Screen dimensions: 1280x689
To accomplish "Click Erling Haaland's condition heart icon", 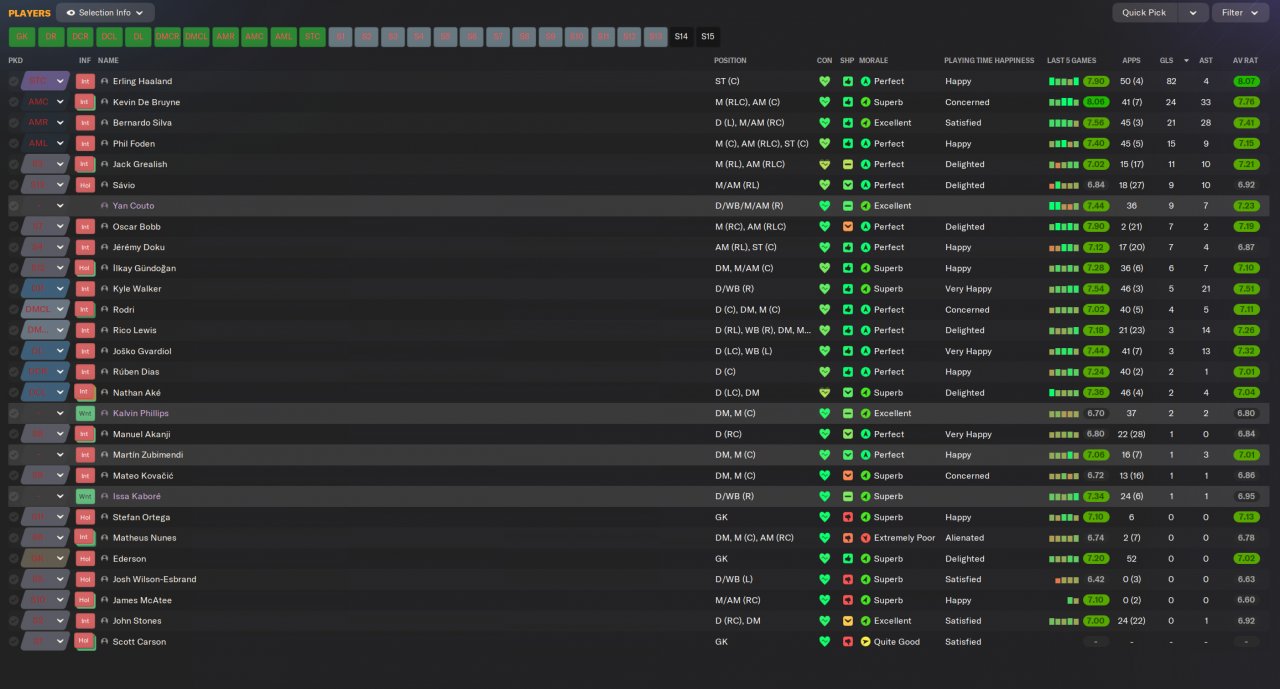I will 825,81.
